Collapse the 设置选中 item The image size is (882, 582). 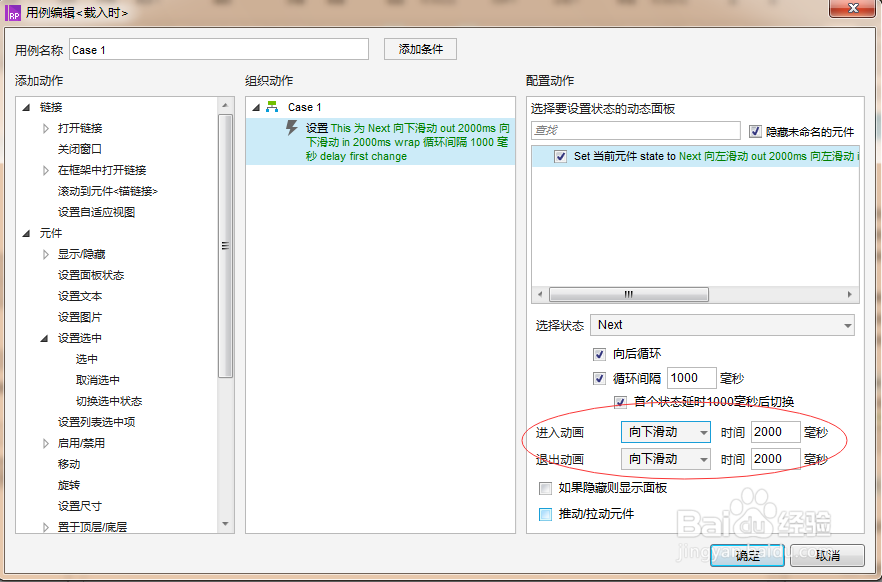44,338
